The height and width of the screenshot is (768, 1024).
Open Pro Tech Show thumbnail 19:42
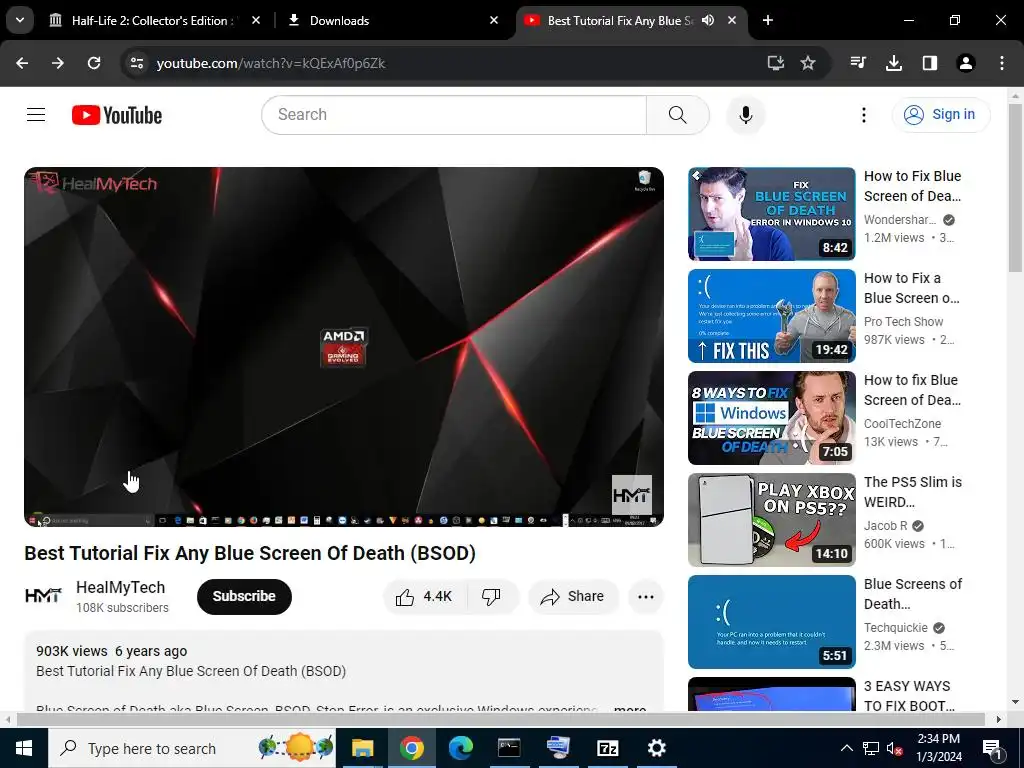tap(771, 315)
